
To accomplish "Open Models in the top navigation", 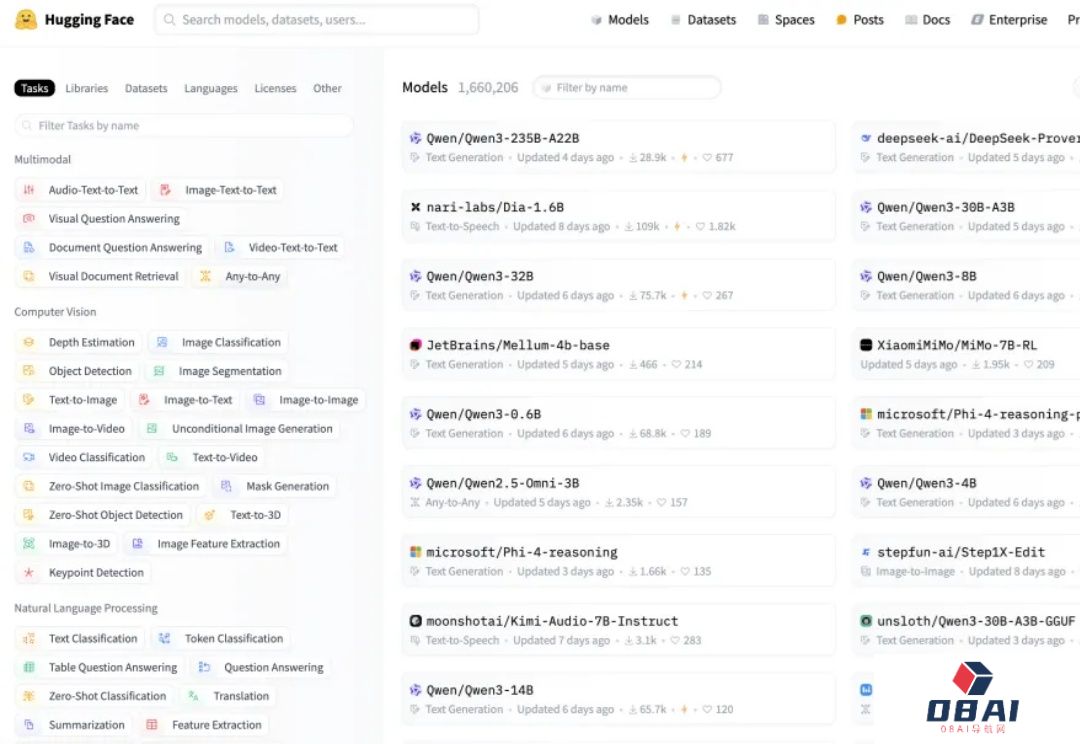I will [620, 20].
